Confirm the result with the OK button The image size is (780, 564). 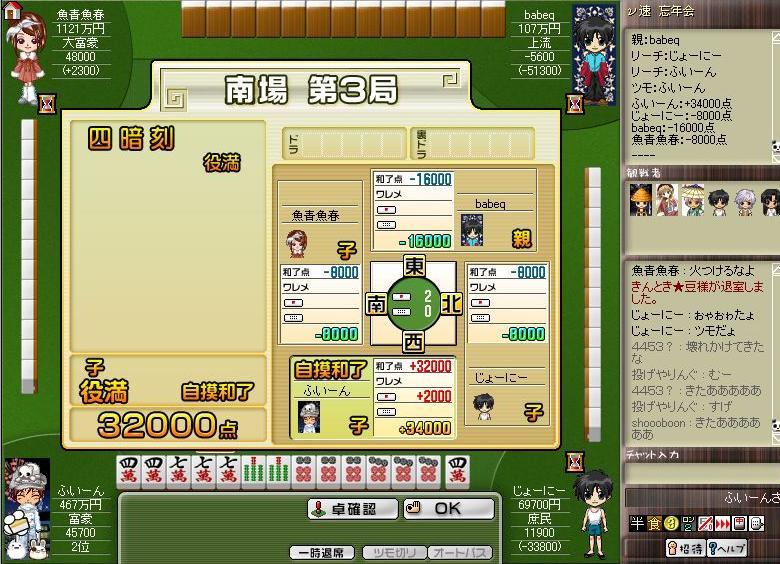coord(449,508)
